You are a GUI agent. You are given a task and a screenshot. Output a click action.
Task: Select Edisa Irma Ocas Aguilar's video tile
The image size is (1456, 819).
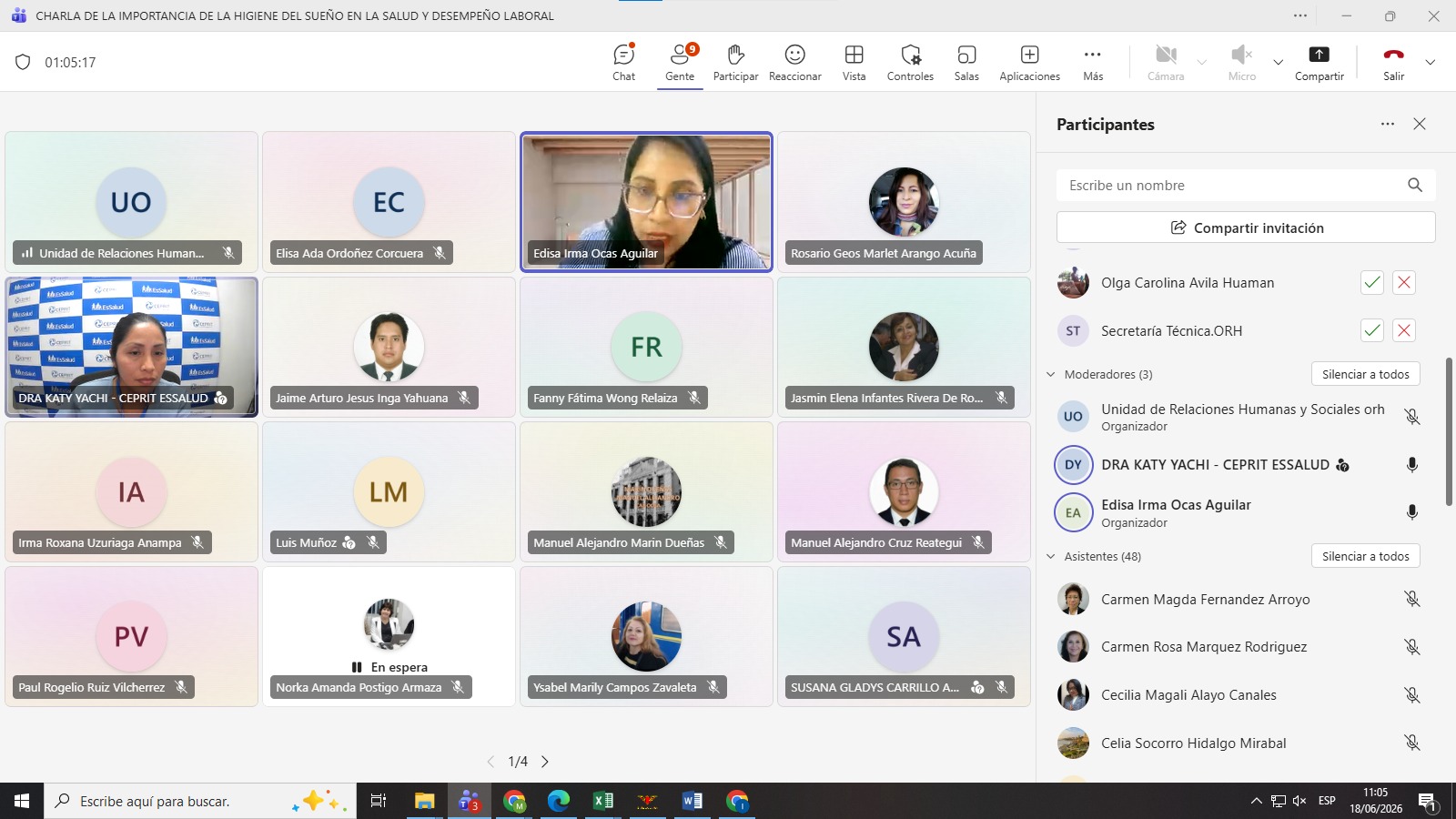tap(646, 202)
